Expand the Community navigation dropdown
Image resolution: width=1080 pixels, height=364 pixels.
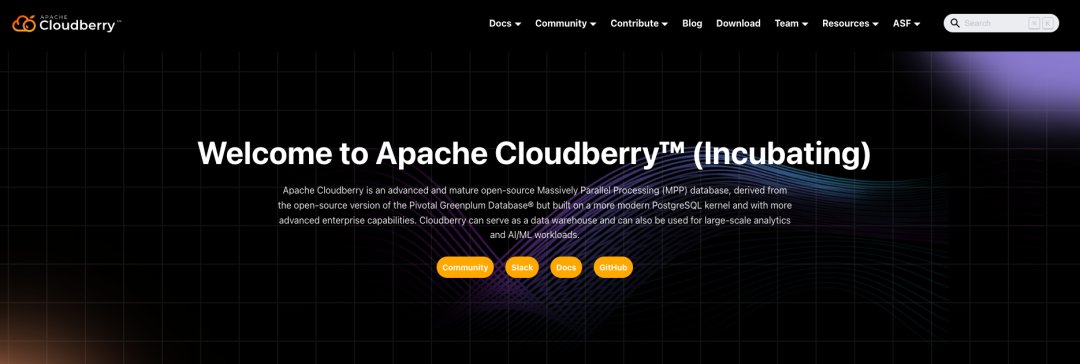tap(565, 23)
